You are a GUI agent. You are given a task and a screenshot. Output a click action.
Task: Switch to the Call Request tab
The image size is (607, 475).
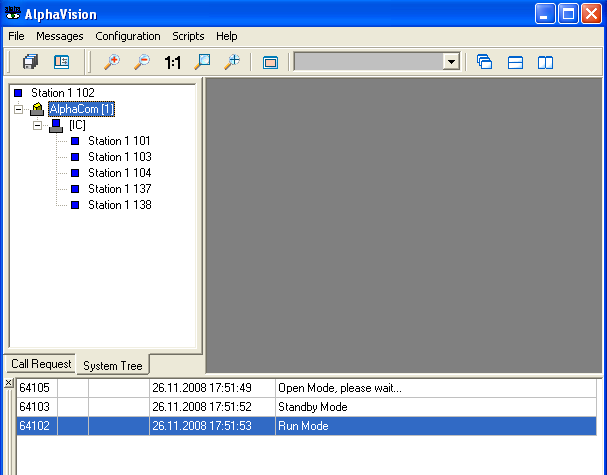point(41,364)
